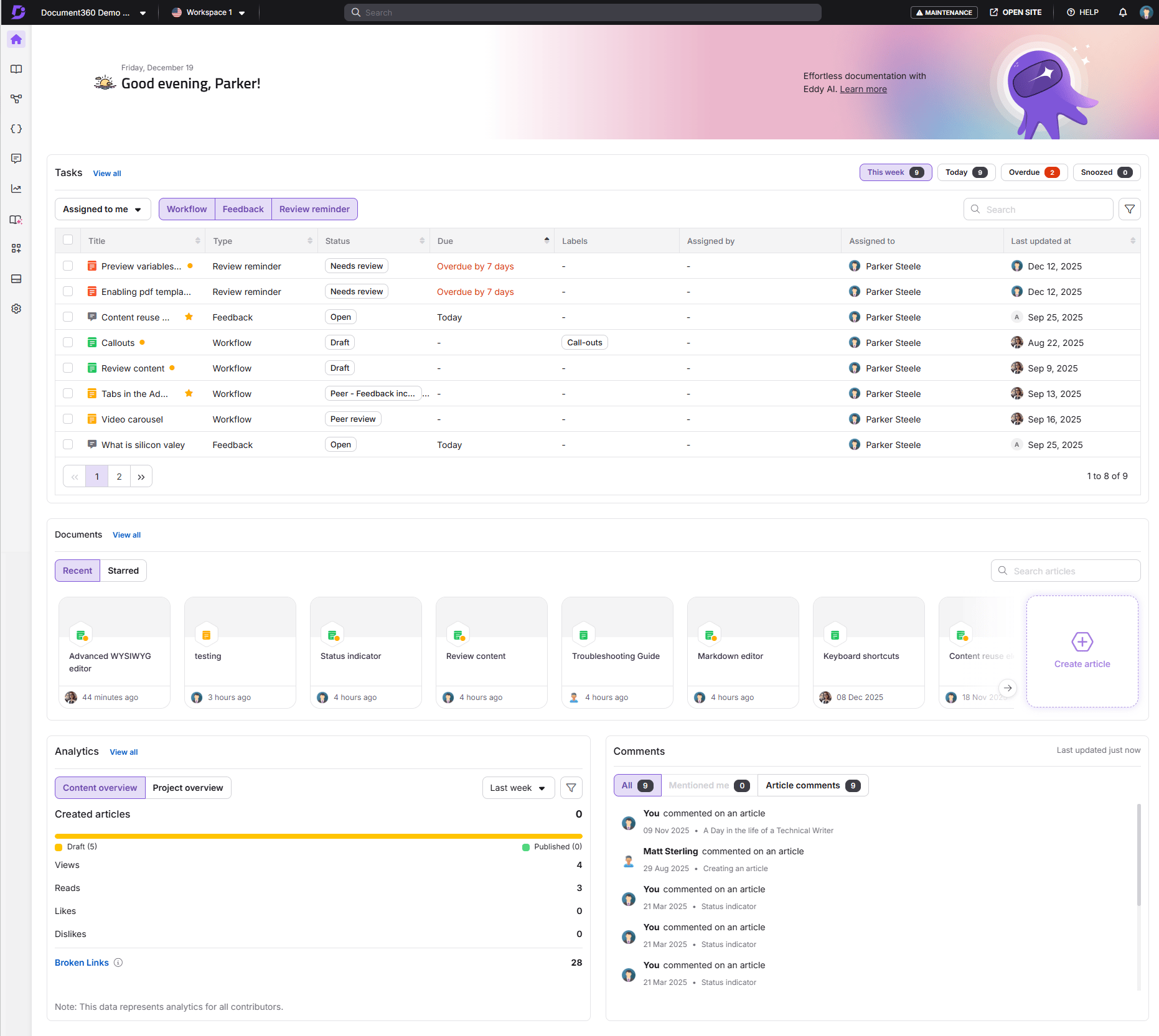
Task: Open the Widgets sidebar icon
Action: tap(16, 248)
